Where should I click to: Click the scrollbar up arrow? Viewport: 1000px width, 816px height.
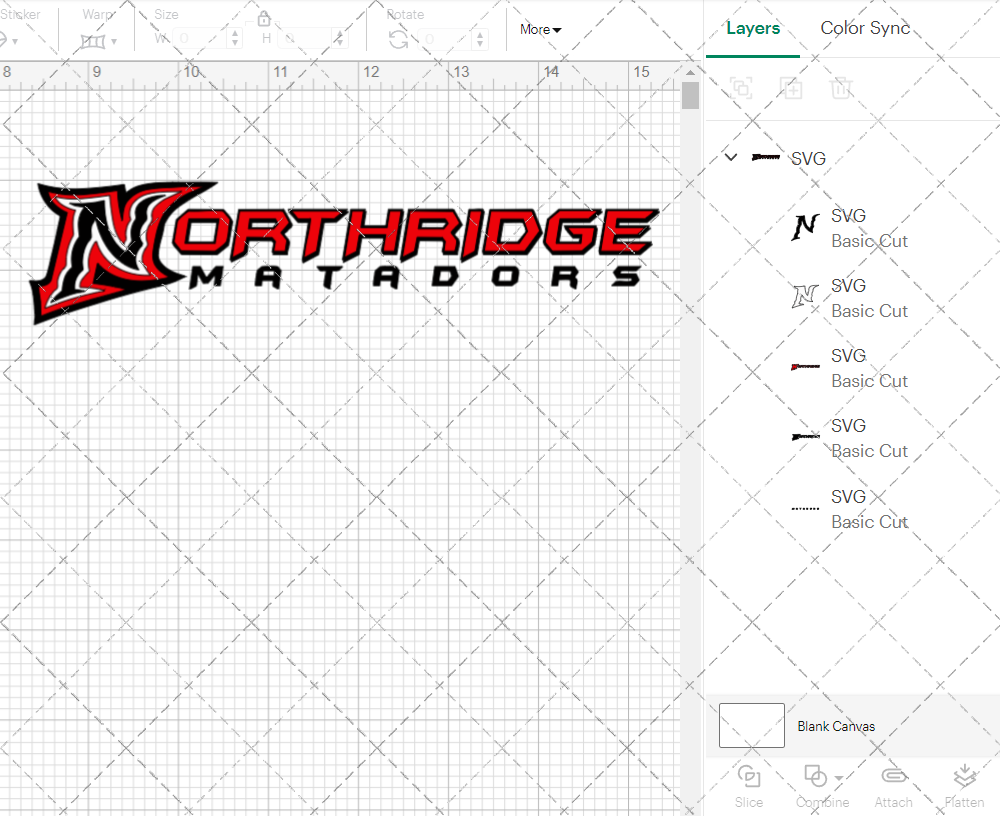[690, 71]
